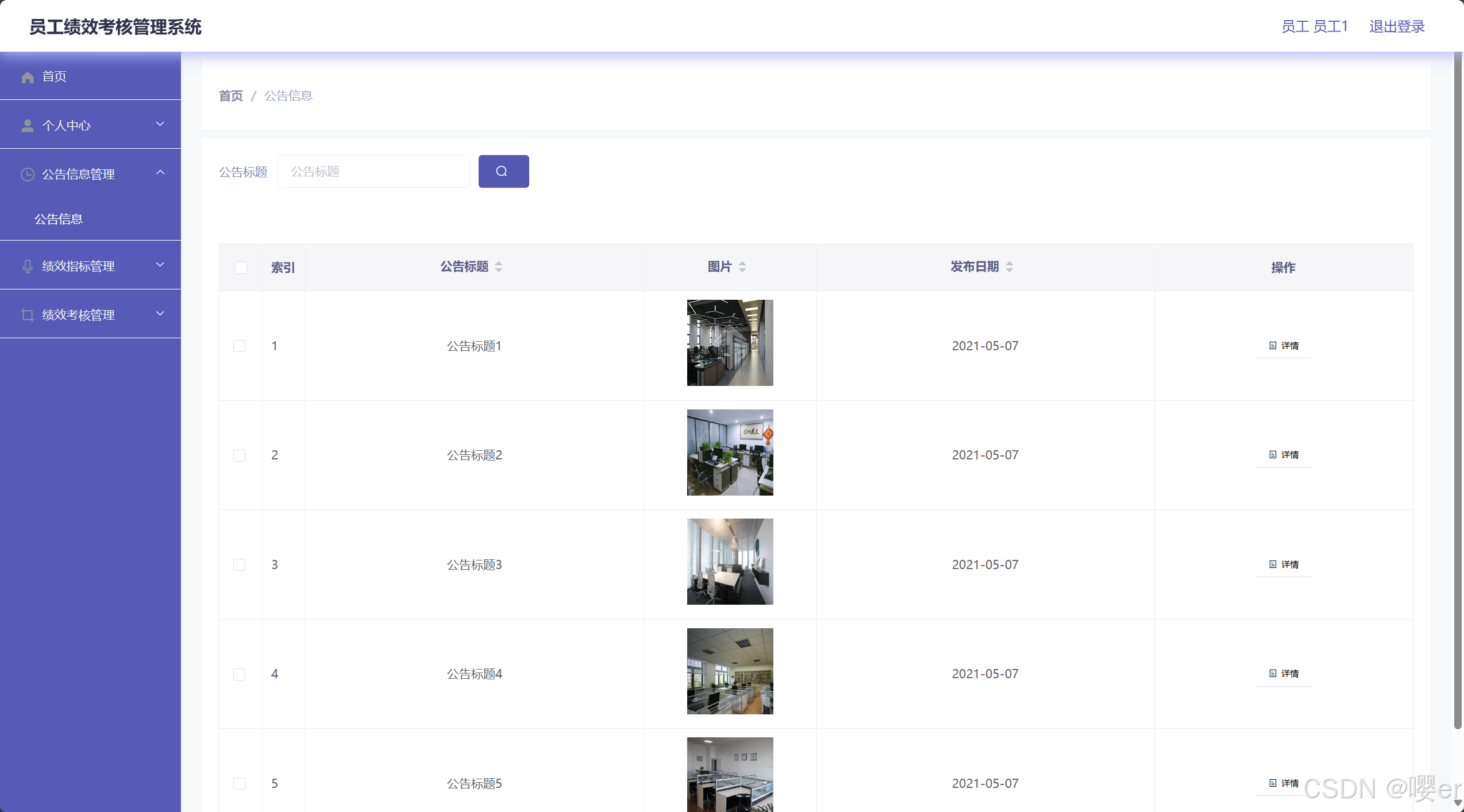Expand the 个人中心 menu chevron
Screen dimensions: 1464x812
click(160, 124)
